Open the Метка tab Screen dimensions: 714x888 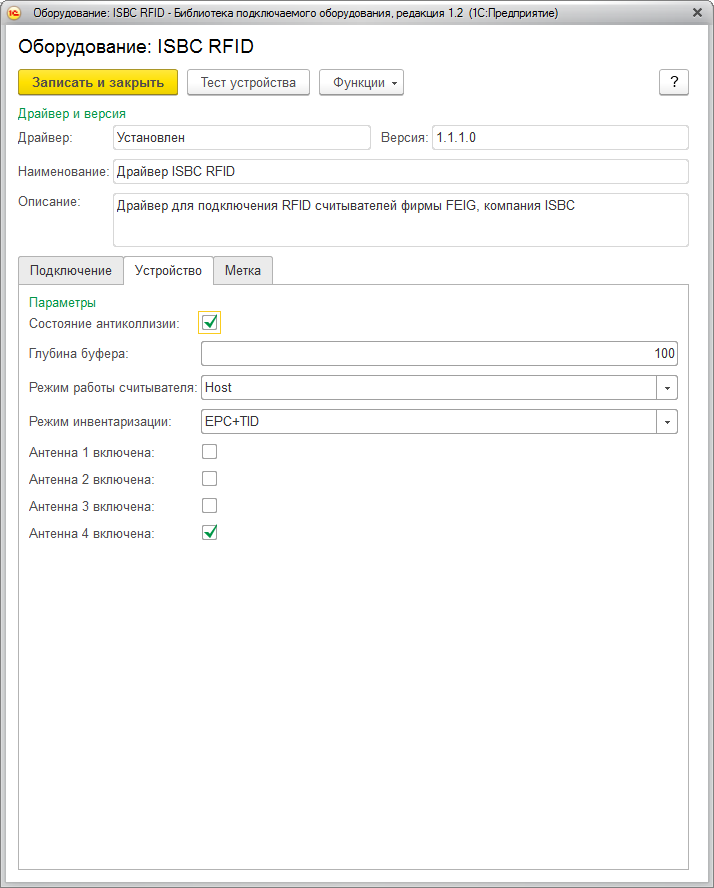tap(243, 271)
